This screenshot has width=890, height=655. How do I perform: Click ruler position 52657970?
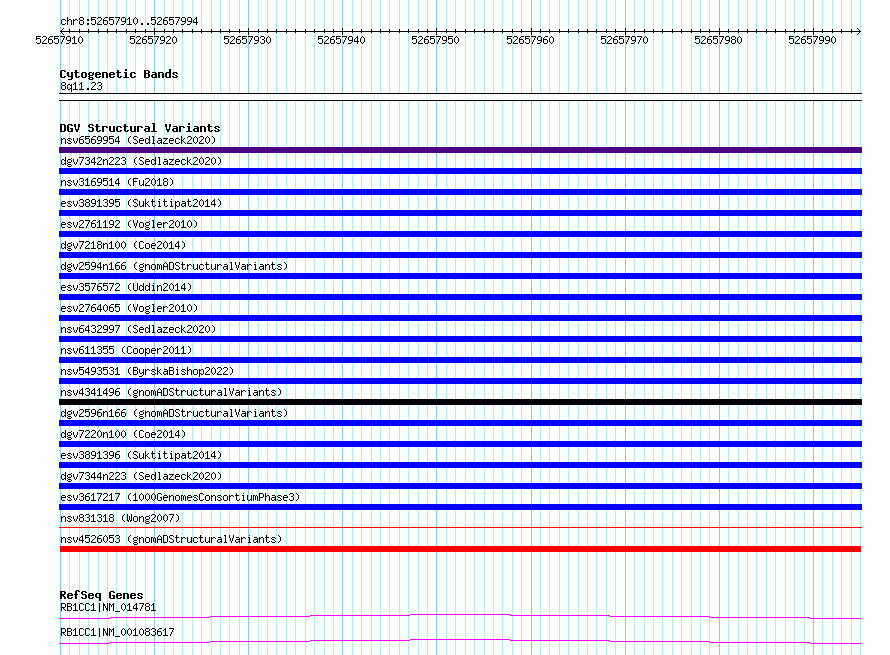pos(624,40)
